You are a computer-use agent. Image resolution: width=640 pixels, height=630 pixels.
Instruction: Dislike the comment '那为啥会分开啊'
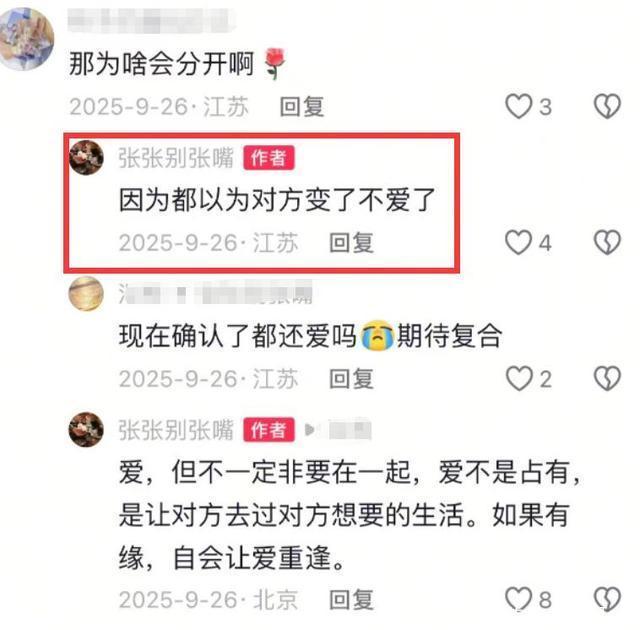[607, 106]
